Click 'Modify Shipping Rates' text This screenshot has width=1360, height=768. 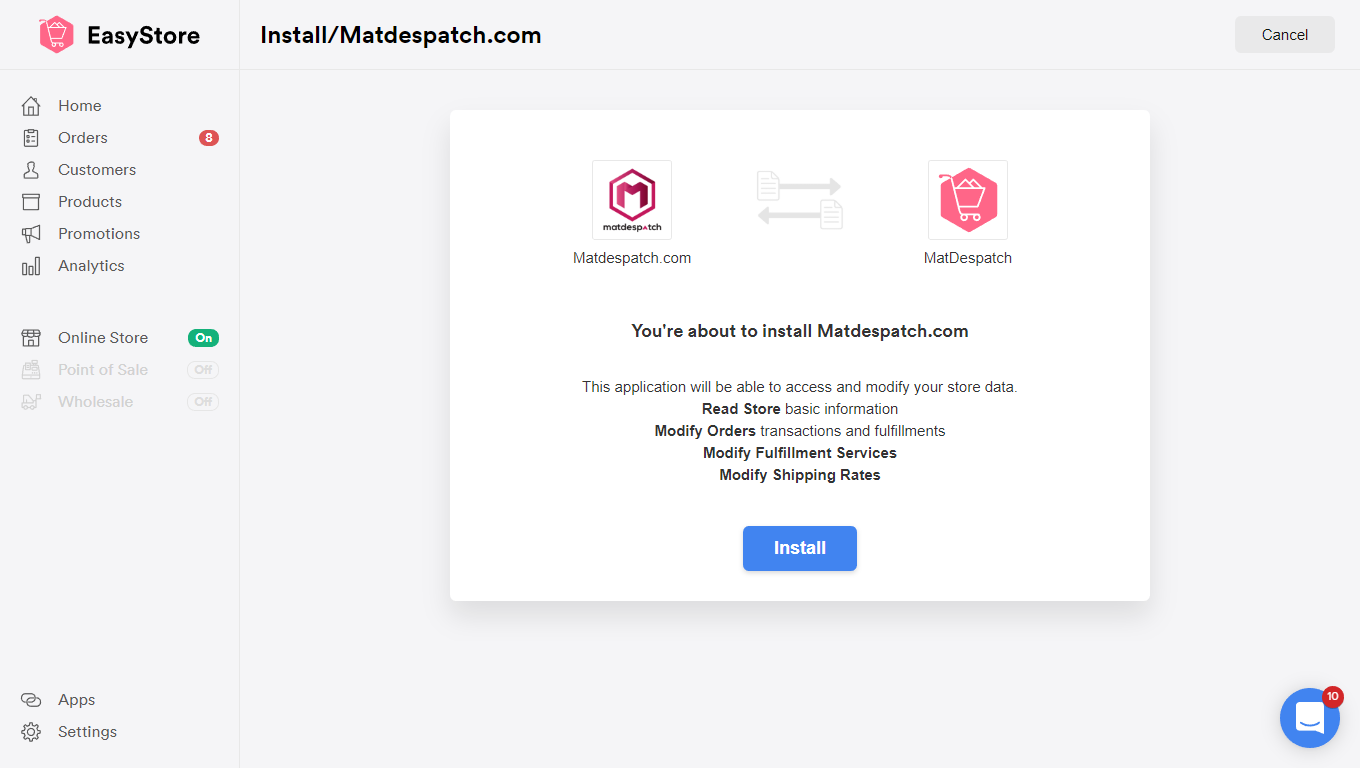pos(800,475)
